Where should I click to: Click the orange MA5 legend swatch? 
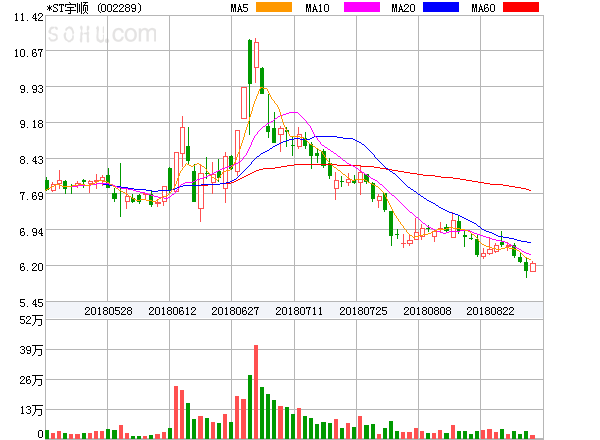pos(274,7)
